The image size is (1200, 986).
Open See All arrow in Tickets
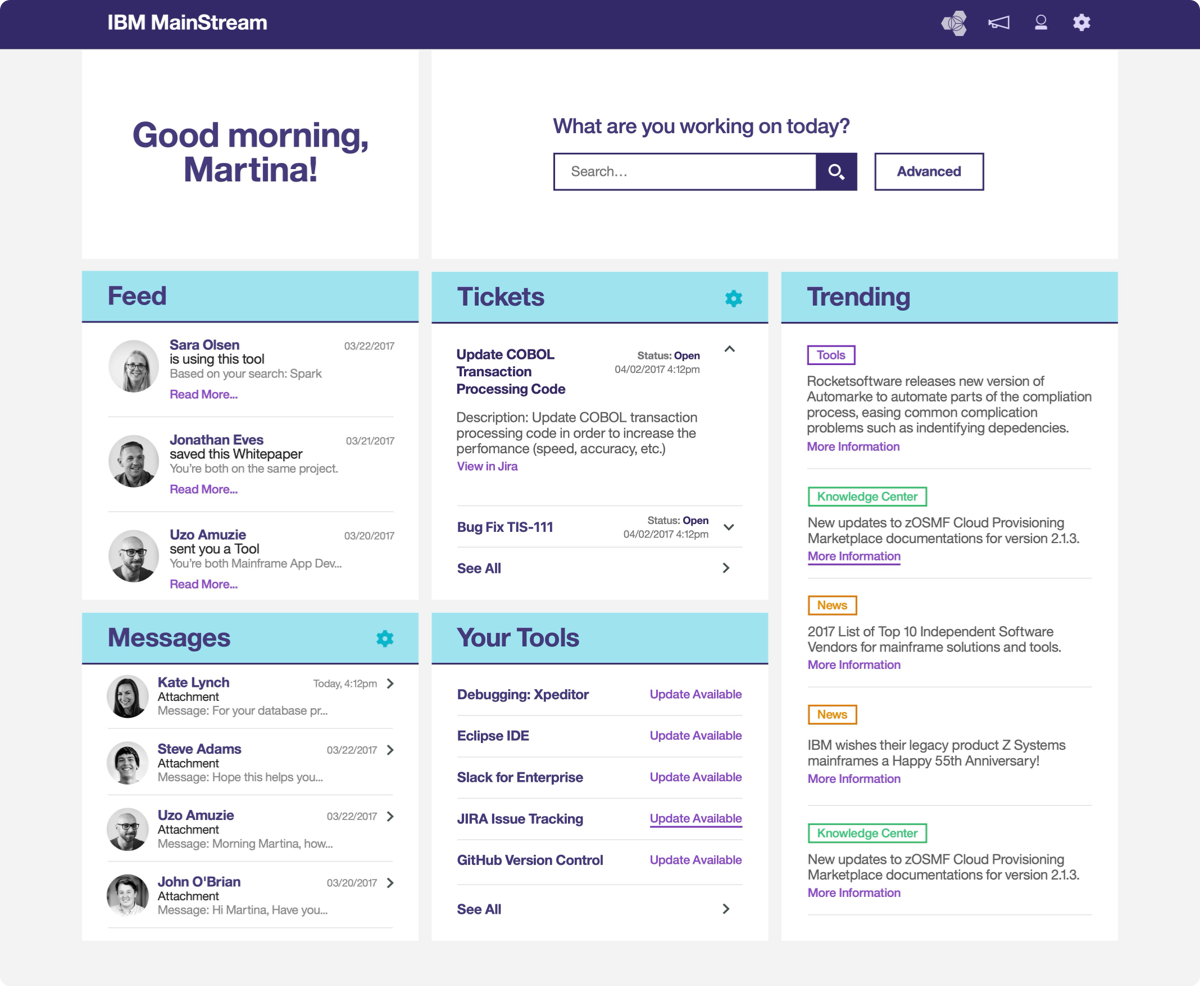coord(726,568)
